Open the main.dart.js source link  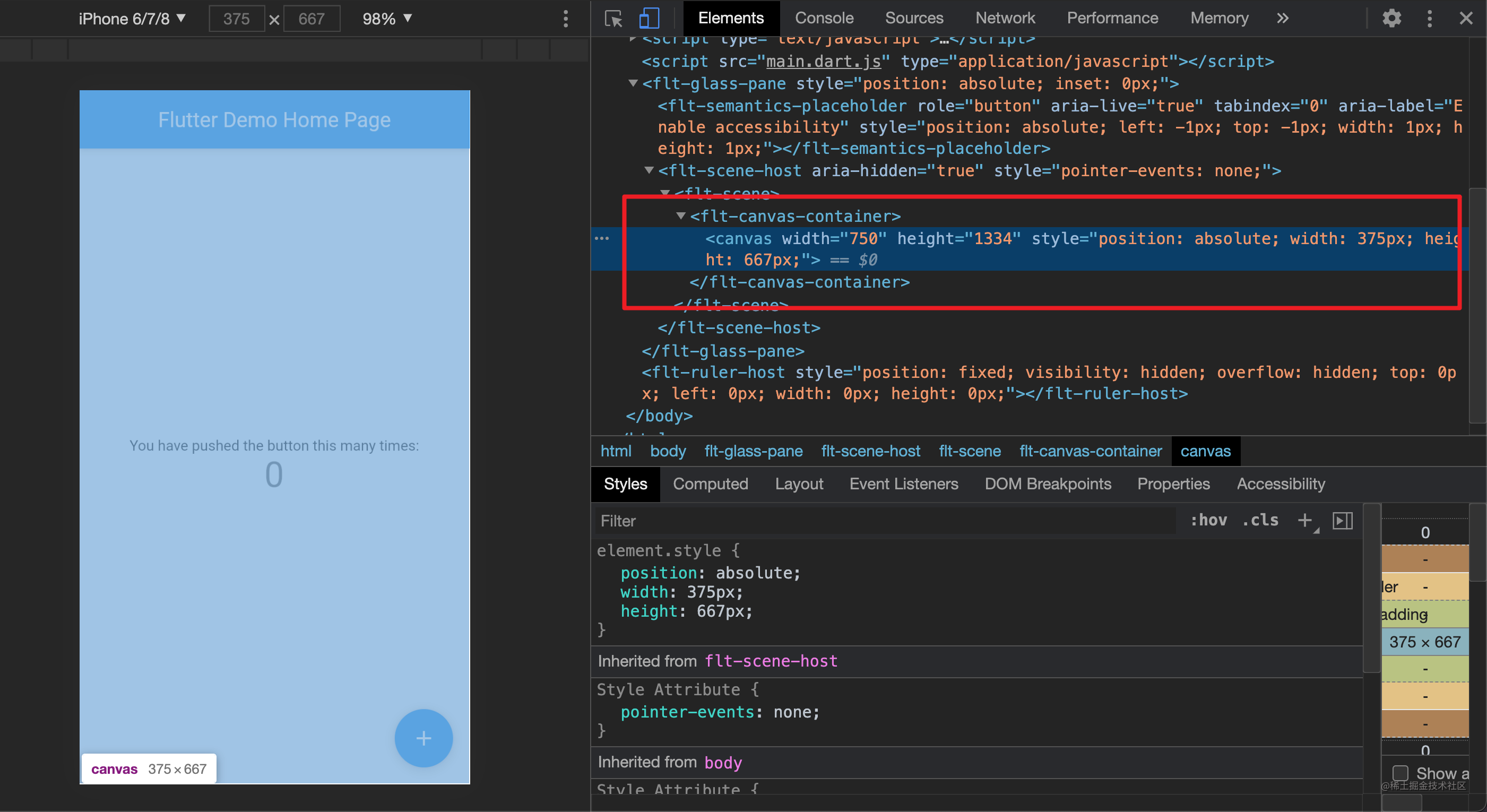[x=823, y=61]
